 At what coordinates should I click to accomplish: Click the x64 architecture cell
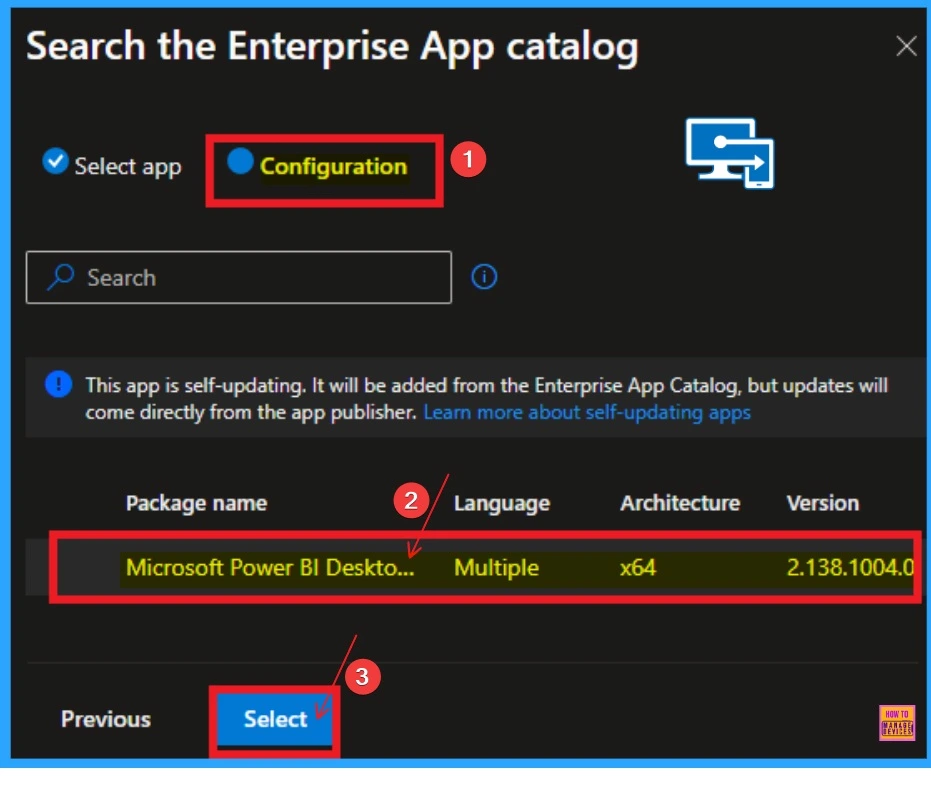tap(638, 568)
